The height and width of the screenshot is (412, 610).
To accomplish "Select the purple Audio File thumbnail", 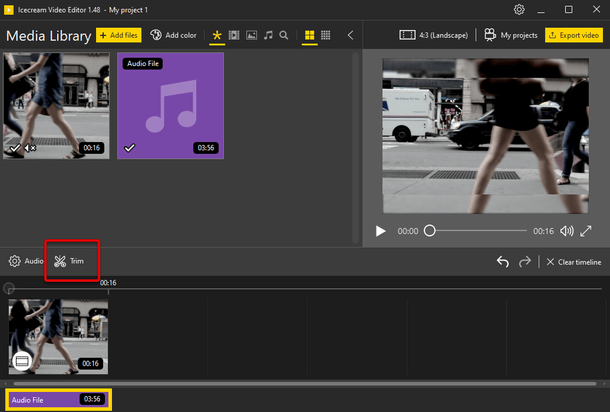I will click(170, 106).
